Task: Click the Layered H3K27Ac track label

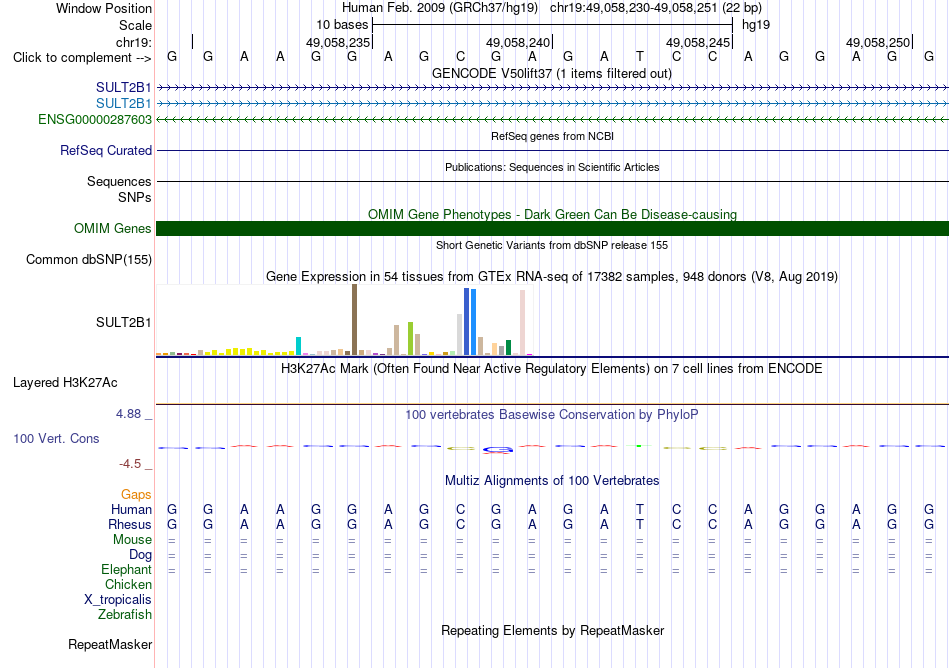Action: [65, 382]
